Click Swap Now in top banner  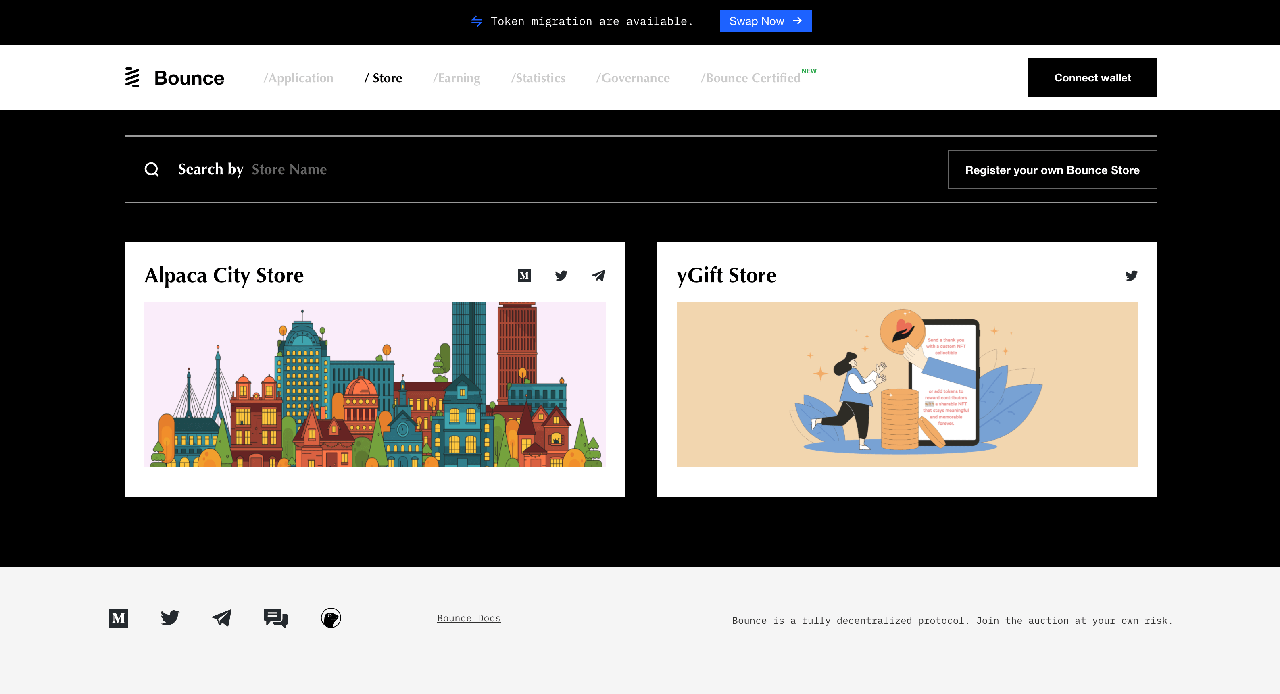click(x=765, y=21)
